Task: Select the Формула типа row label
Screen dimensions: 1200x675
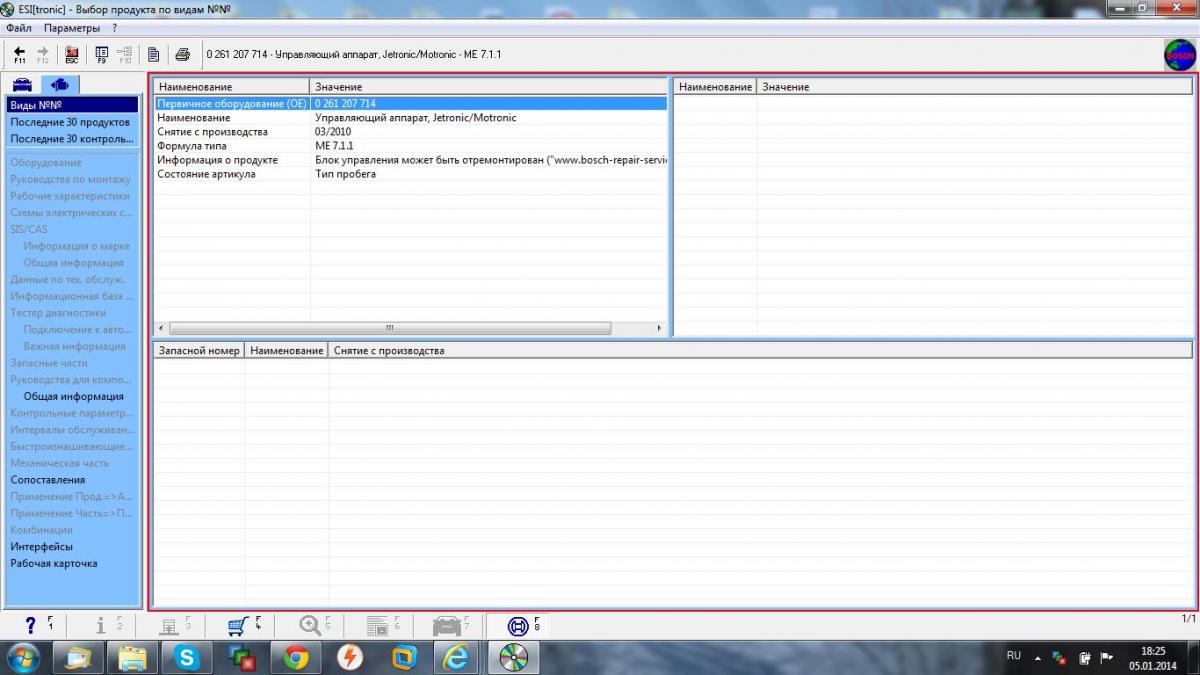Action: 192,146
